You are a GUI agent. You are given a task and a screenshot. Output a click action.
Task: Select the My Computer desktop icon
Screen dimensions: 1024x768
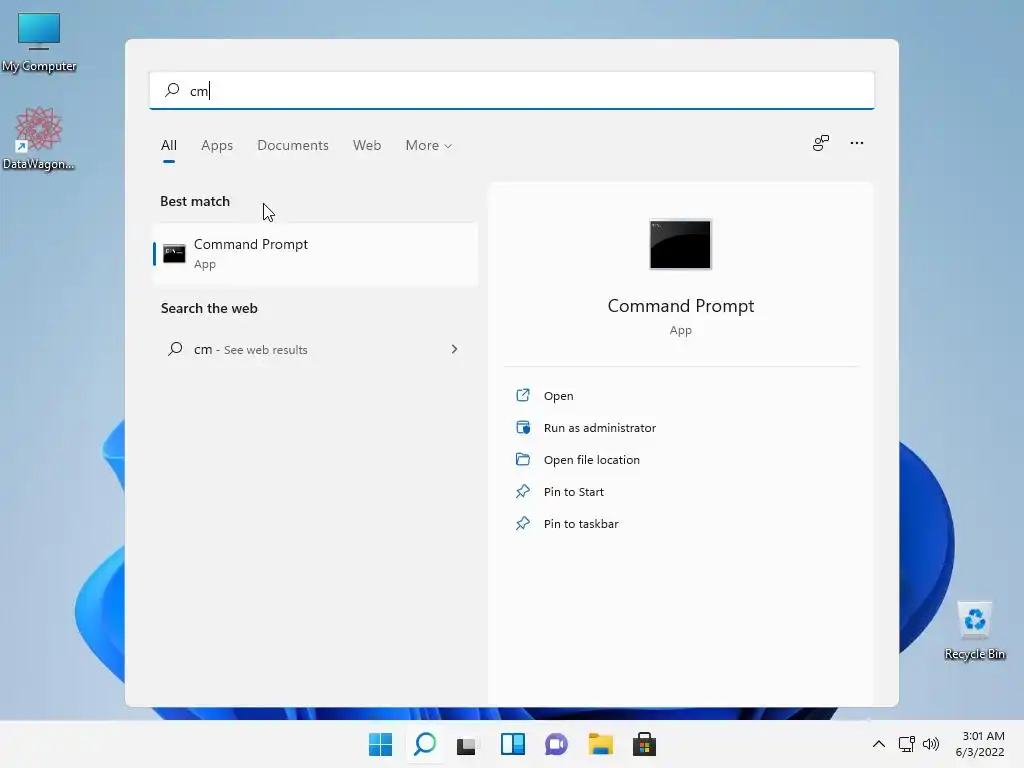tap(39, 42)
